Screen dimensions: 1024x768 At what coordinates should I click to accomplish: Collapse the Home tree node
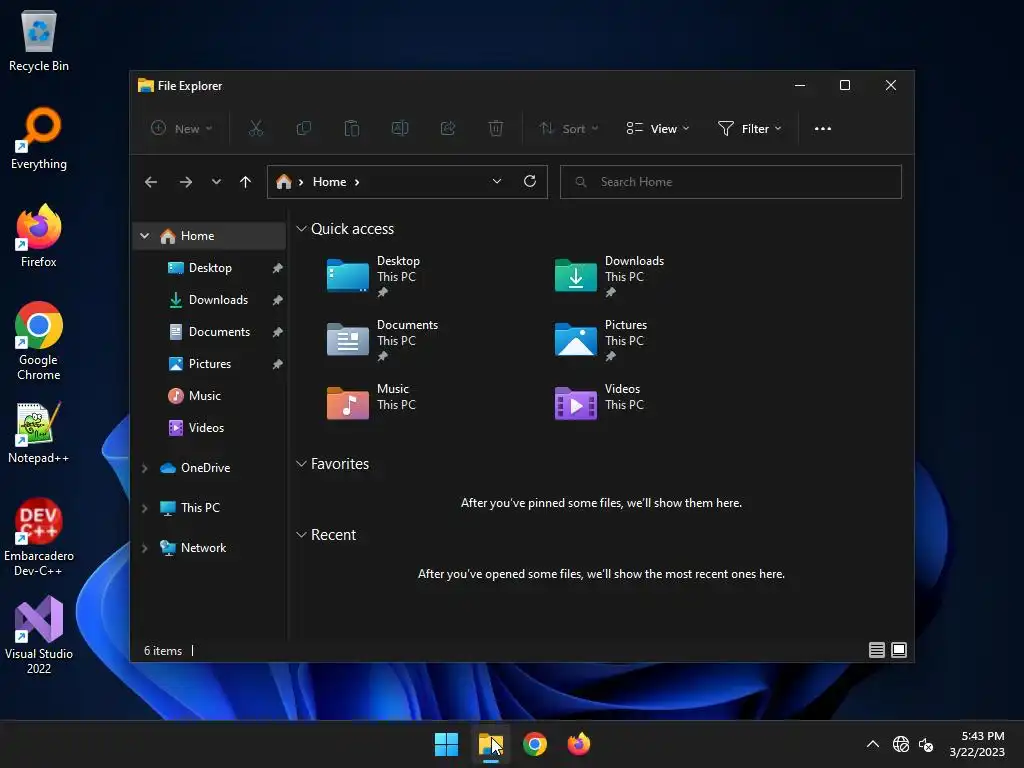click(x=145, y=236)
